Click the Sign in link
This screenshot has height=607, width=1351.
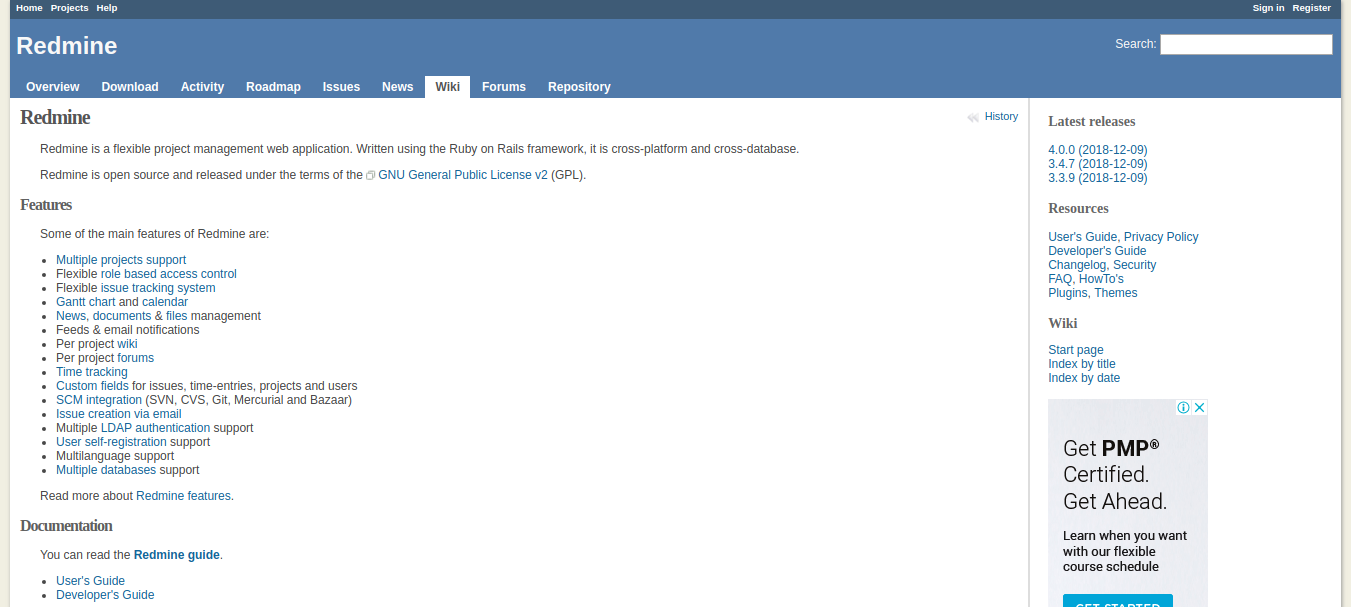click(x=1268, y=8)
